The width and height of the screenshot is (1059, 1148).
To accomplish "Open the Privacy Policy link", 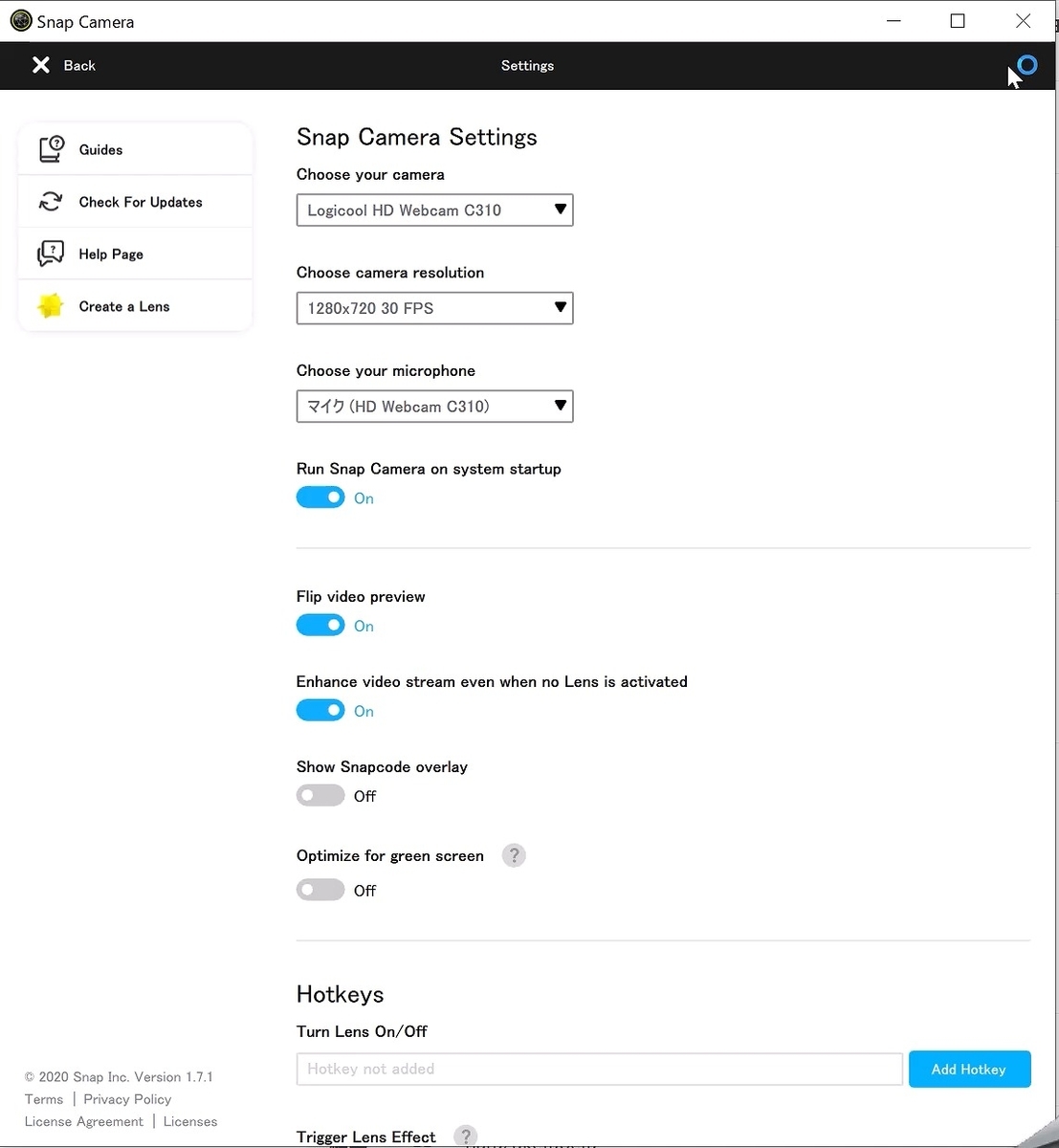I will click(x=127, y=1099).
